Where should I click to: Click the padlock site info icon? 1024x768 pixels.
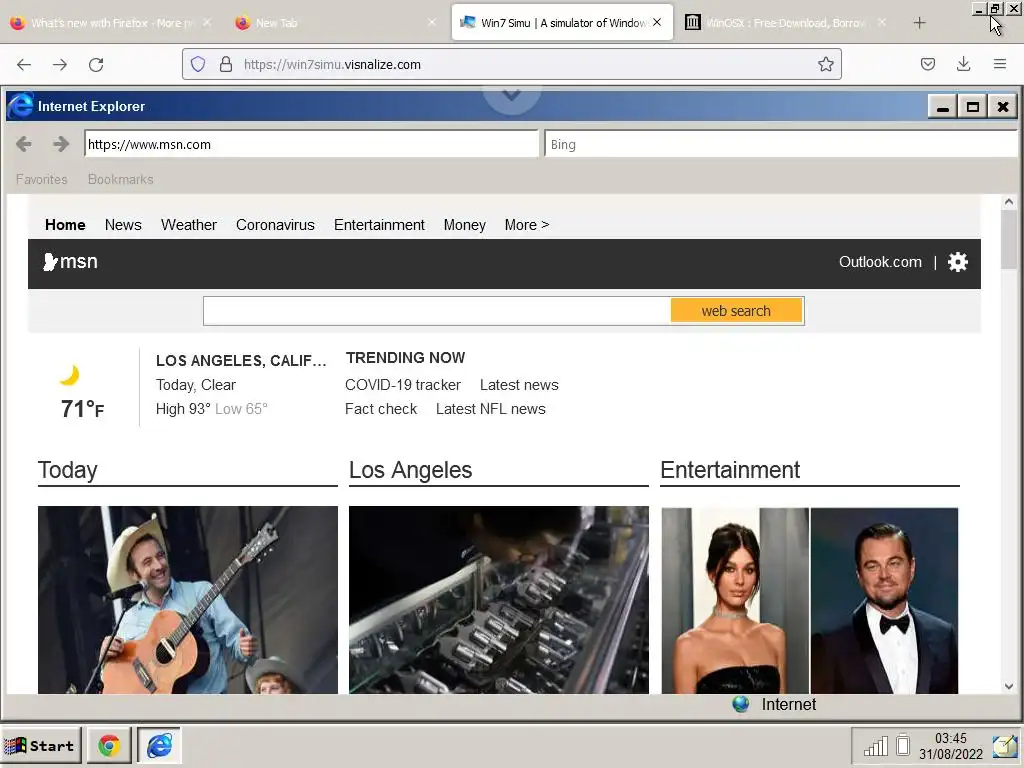tap(226, 64)
